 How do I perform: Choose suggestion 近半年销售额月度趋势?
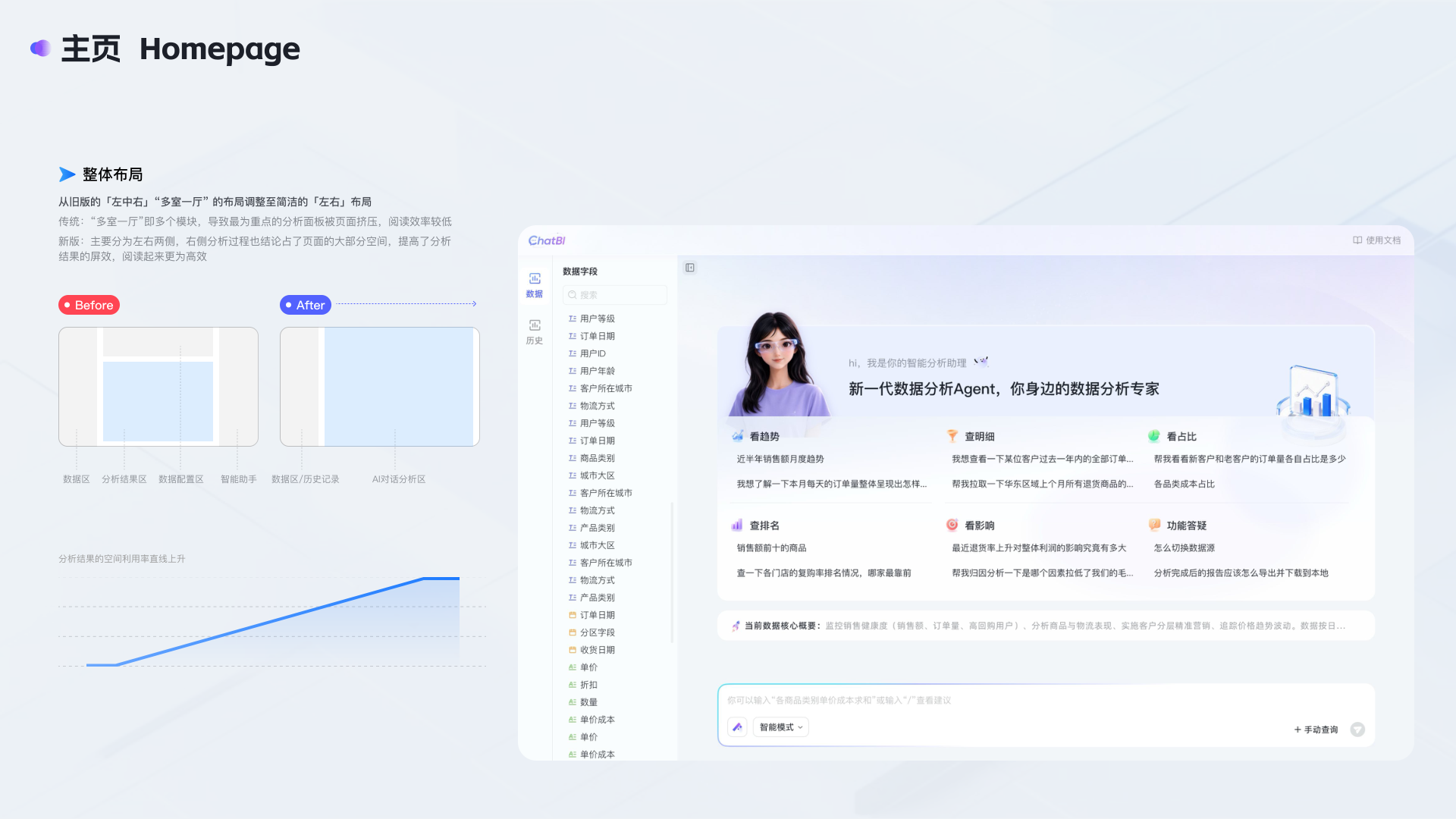[780, 459]
